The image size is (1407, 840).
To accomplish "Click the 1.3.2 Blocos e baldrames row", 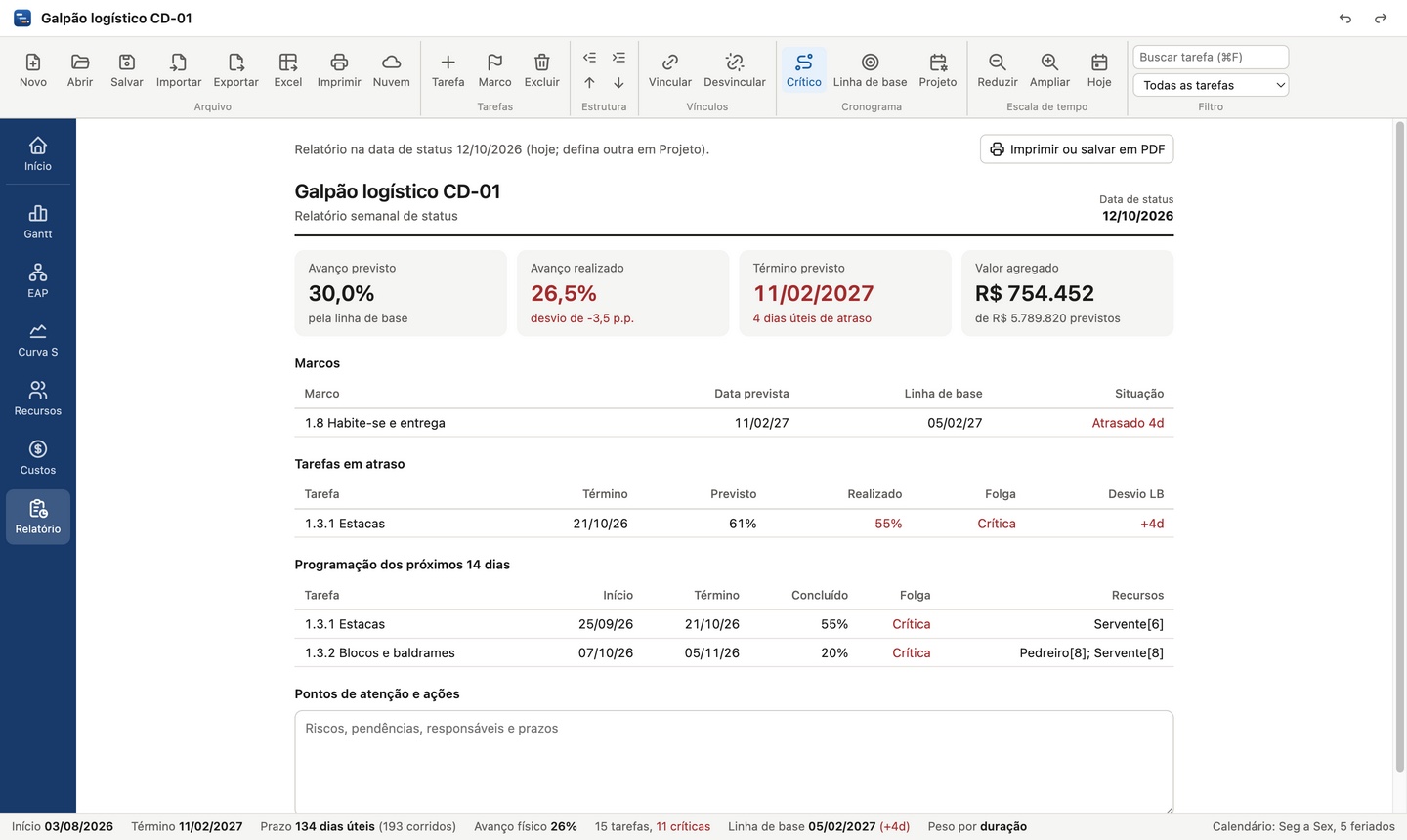I will coord(734,652).
